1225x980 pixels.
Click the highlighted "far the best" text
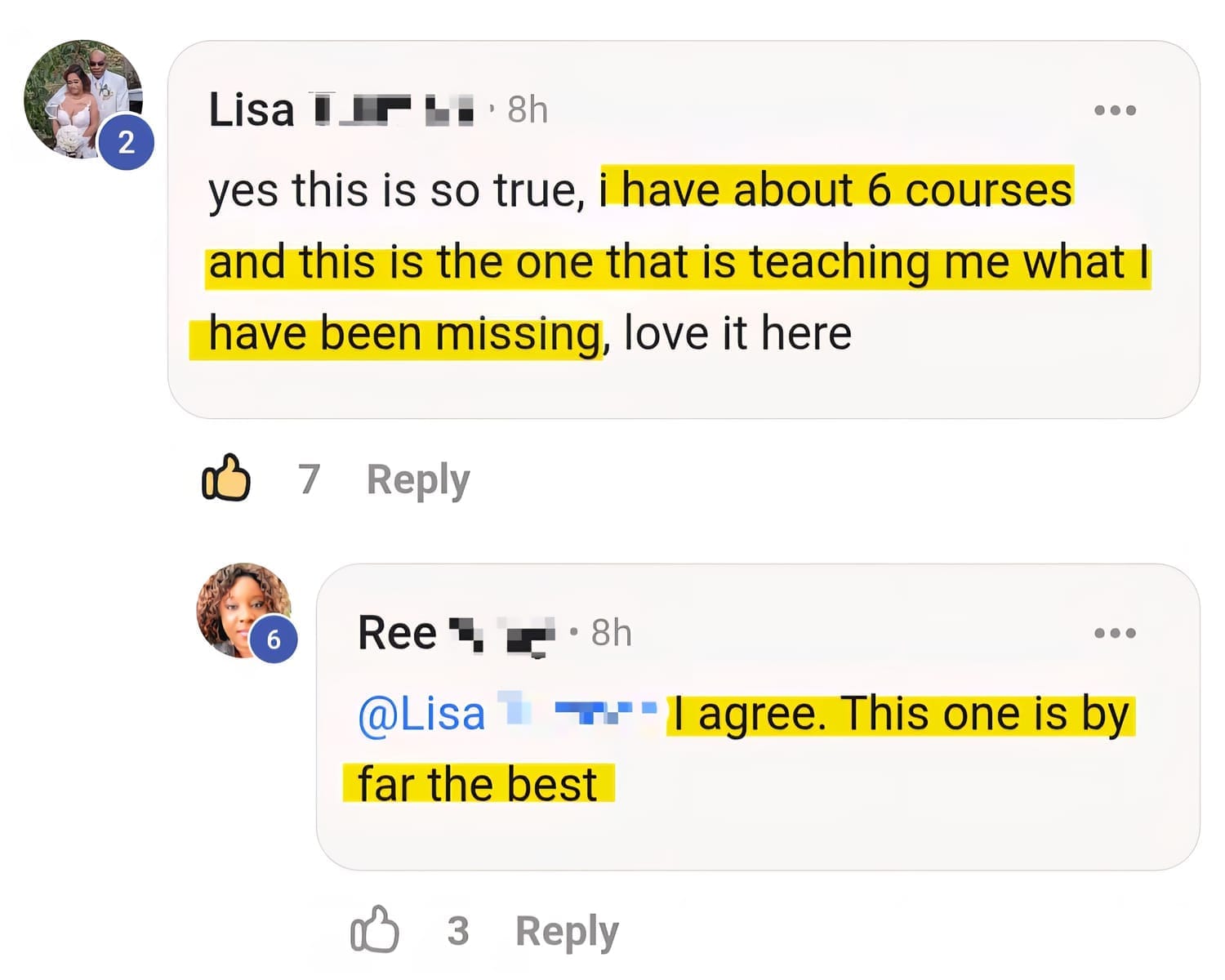(x=478, y=784)
